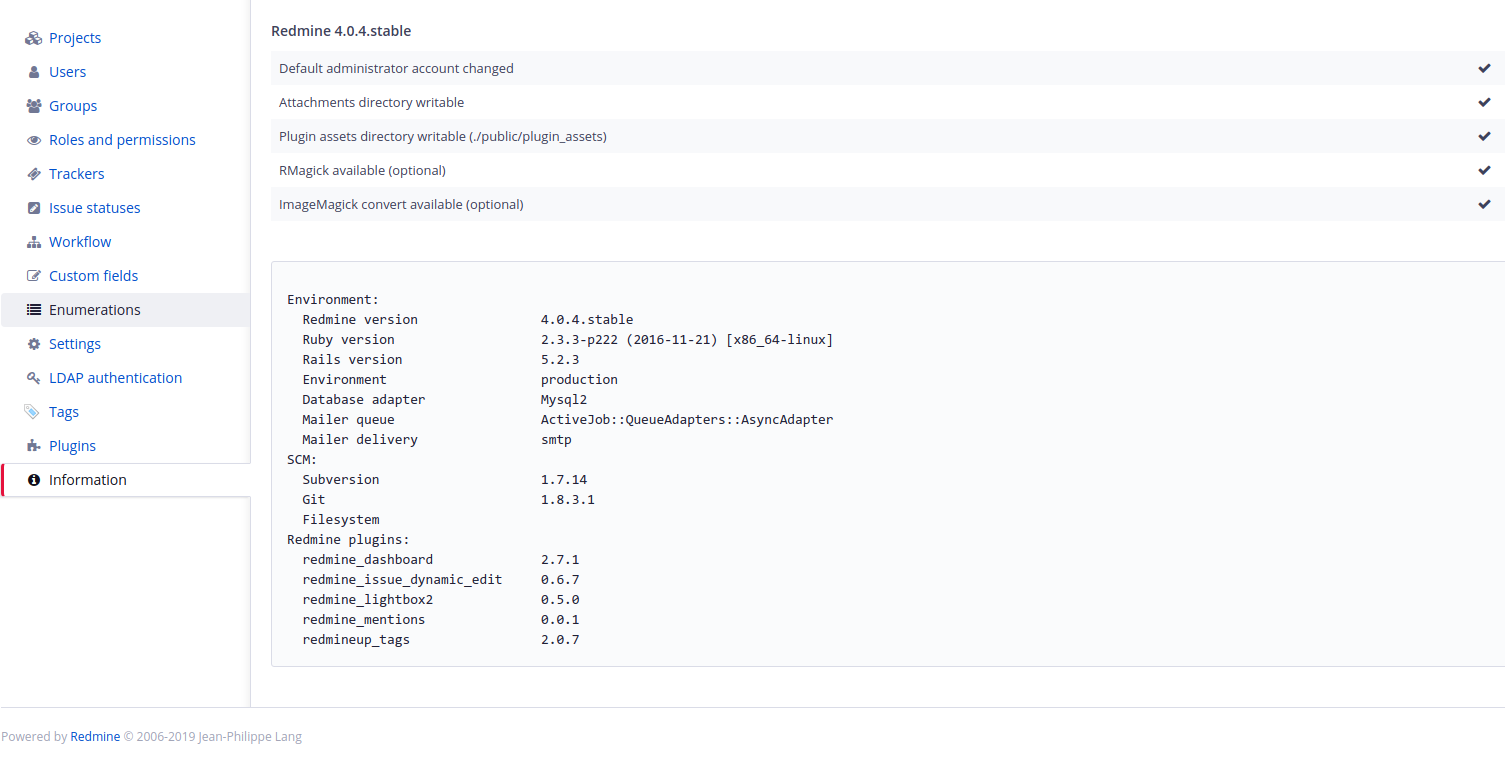Click the redmineup_tags plugin entry
Image resolution: width=1505 pixels, height=768 pixels.
click(x=356, y=640)
